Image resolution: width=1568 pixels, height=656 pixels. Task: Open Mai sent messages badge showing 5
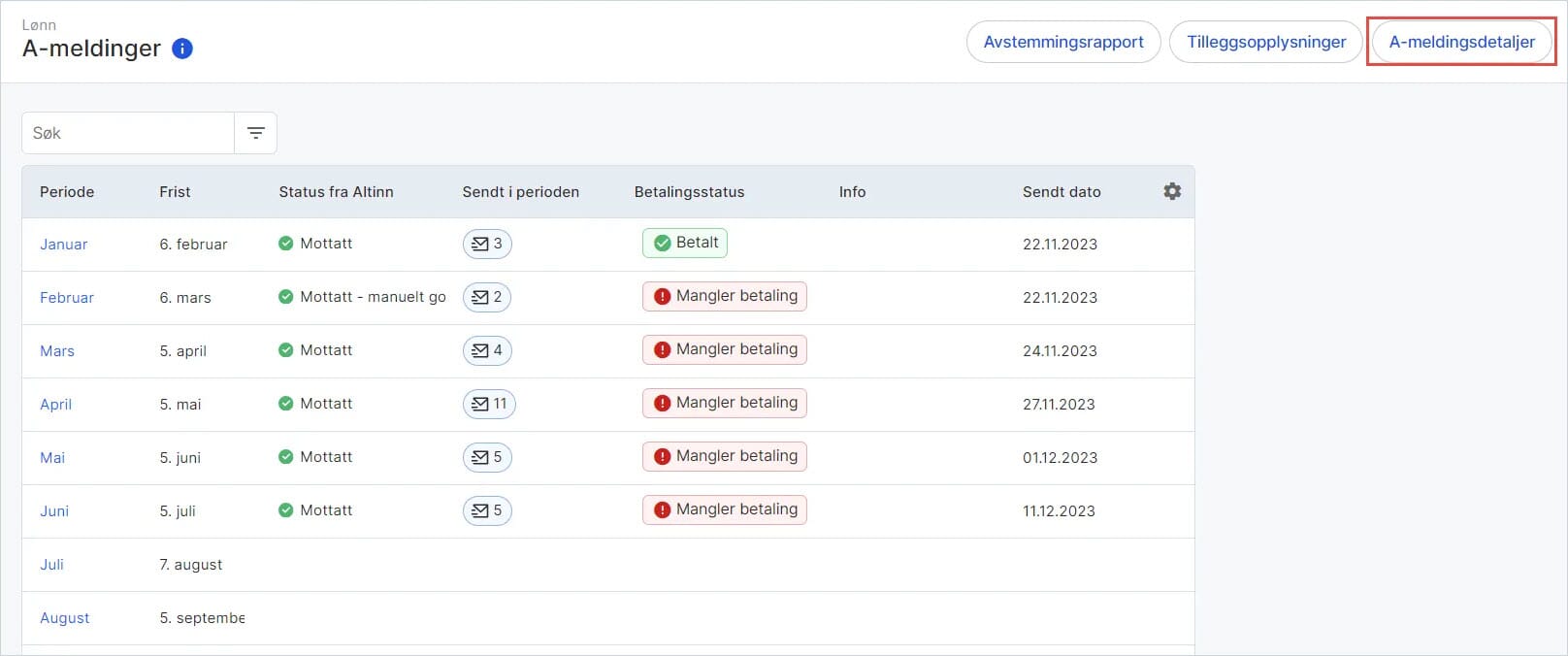point(487,457)
